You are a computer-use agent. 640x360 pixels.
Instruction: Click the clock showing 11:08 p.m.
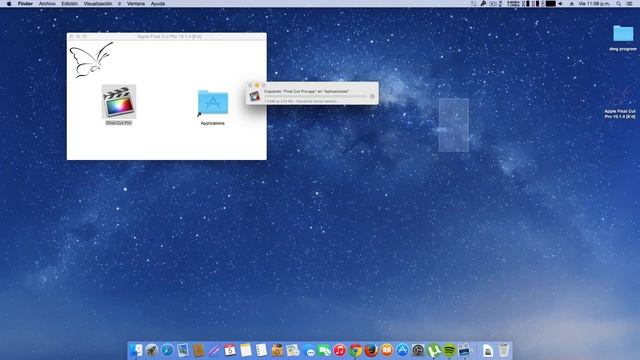[x=594, y=4]
